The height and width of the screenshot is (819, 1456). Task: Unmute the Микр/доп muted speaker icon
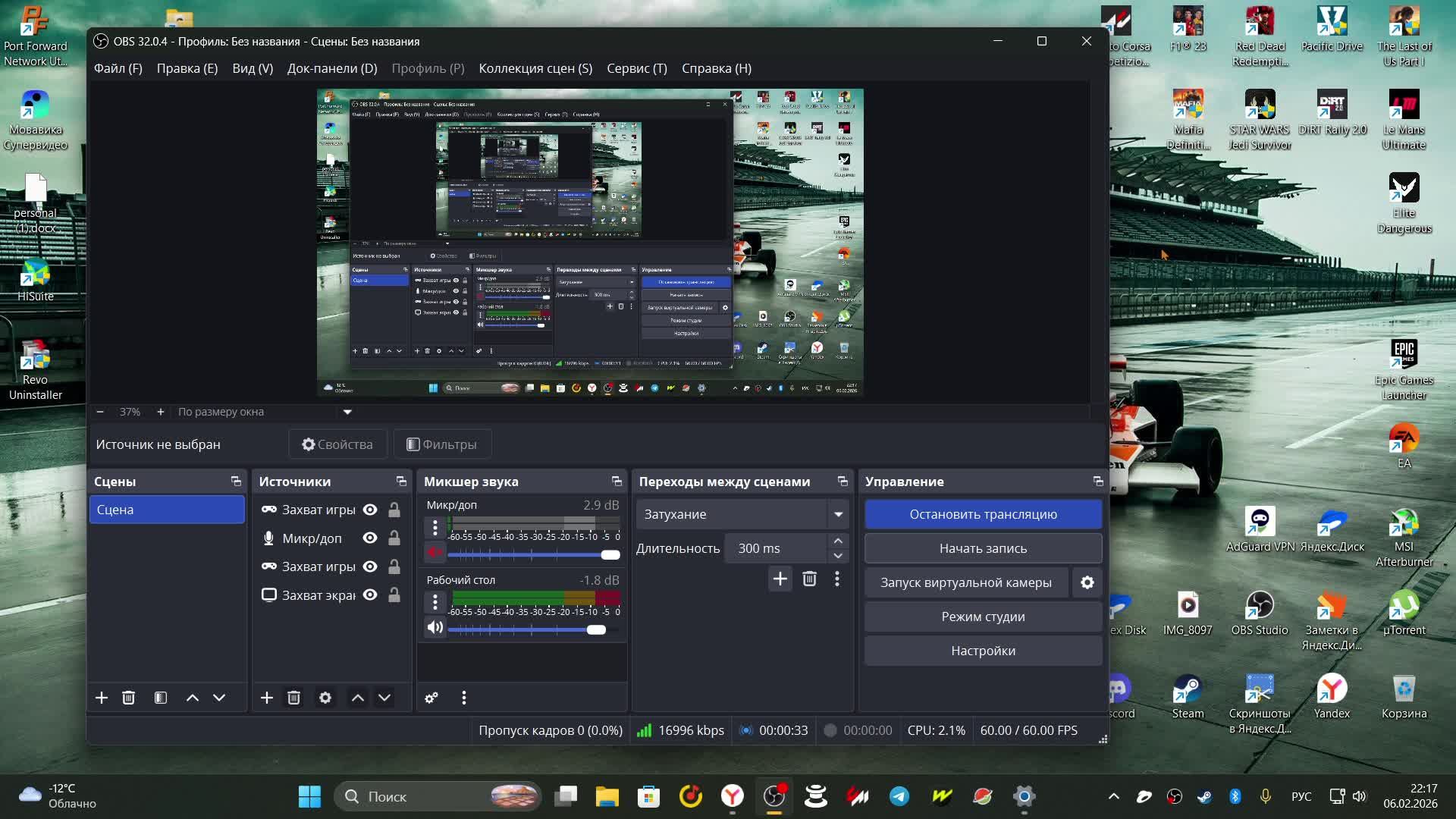point(435,553)
